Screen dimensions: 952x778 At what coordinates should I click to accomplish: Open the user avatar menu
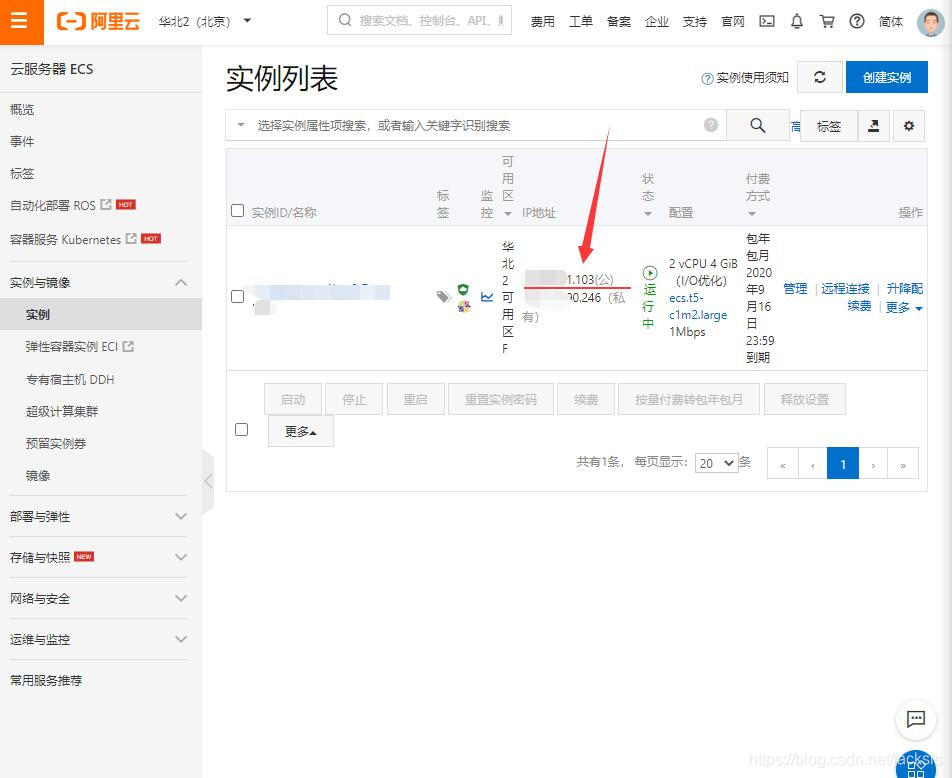click(x=930, y=22)
